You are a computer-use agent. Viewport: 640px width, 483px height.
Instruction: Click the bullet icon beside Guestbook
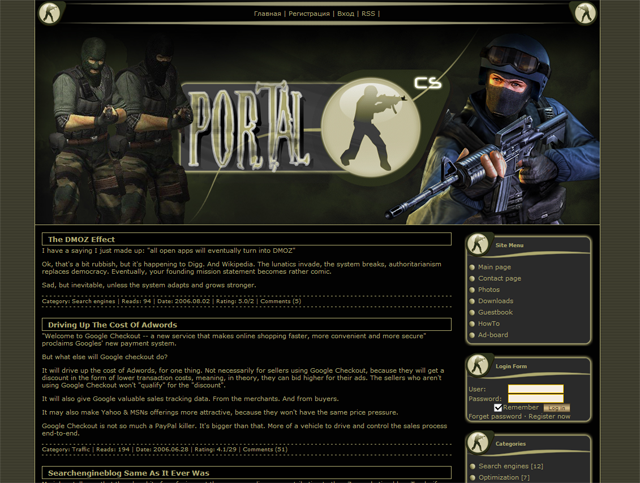tap(472, 313)
